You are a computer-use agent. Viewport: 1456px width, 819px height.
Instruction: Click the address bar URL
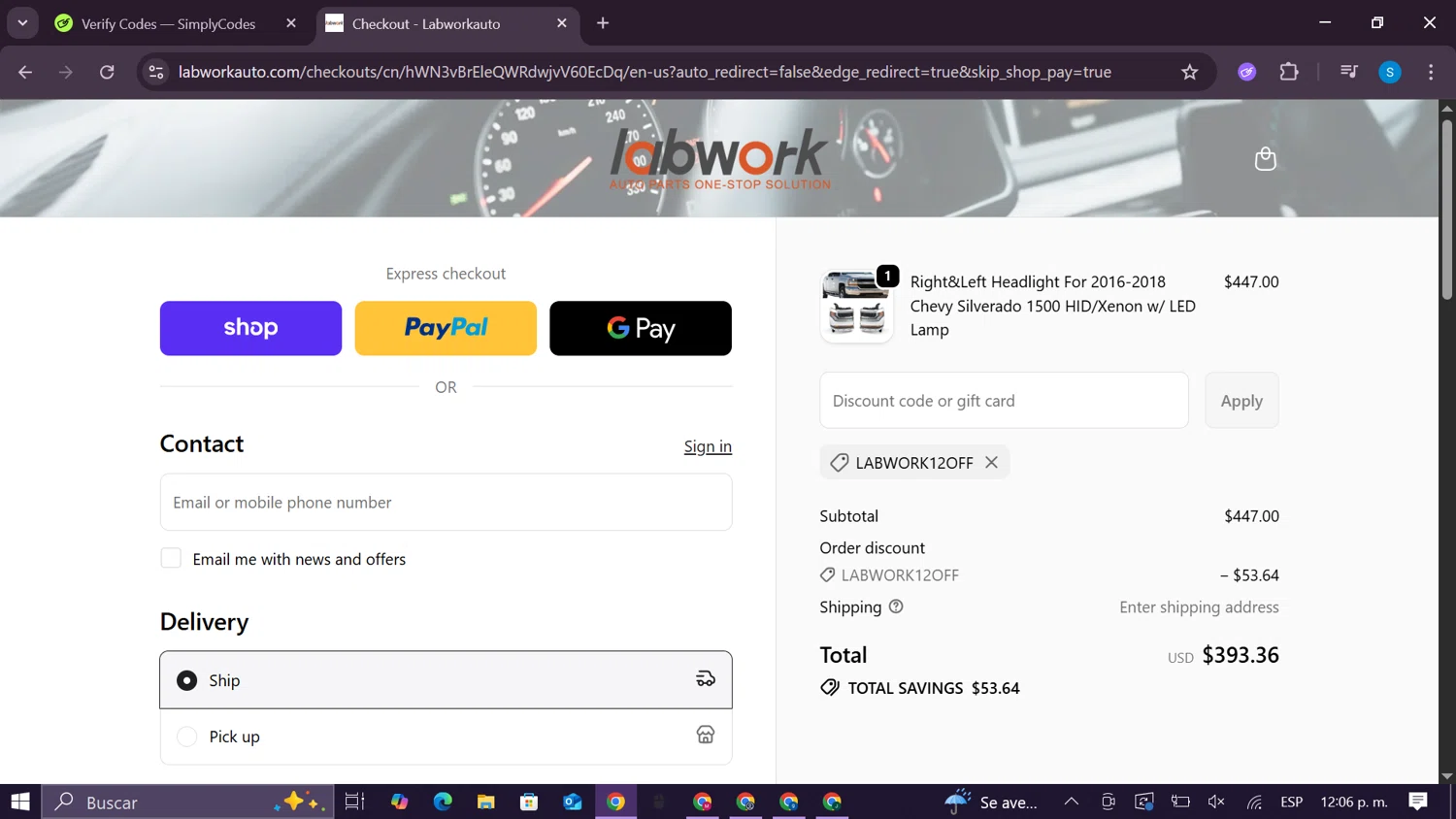coord(645,72)
